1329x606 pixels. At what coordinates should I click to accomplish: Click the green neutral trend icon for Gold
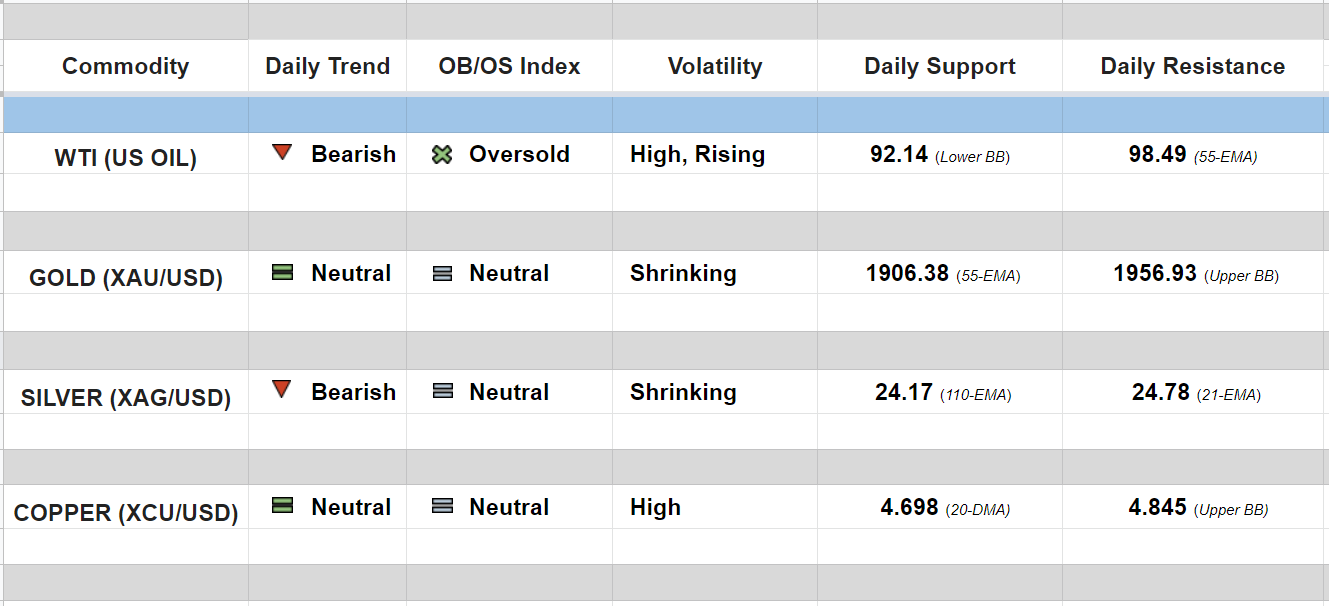click(x=283, y=272)
